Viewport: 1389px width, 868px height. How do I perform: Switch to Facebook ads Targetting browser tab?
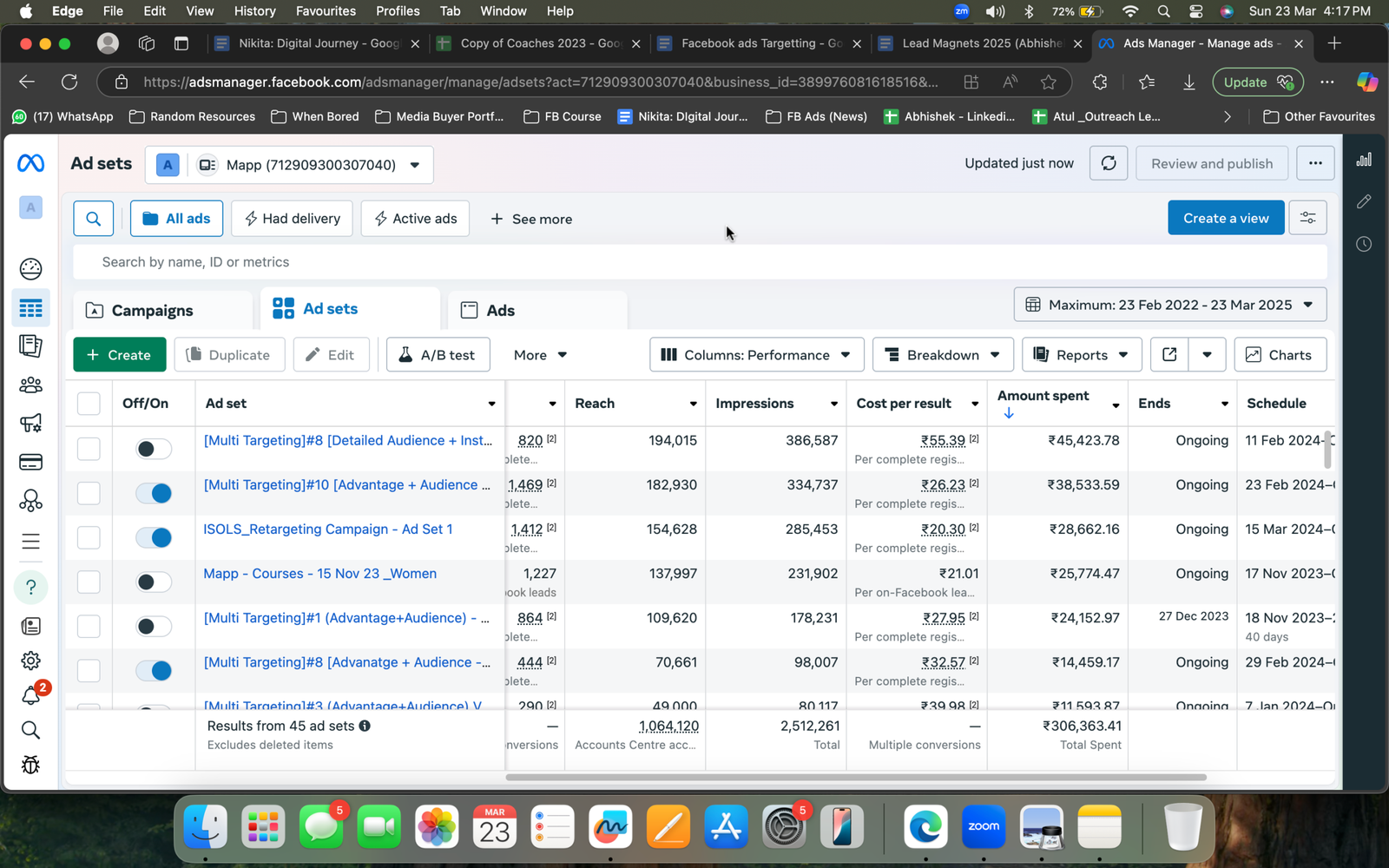coord(760,43)
